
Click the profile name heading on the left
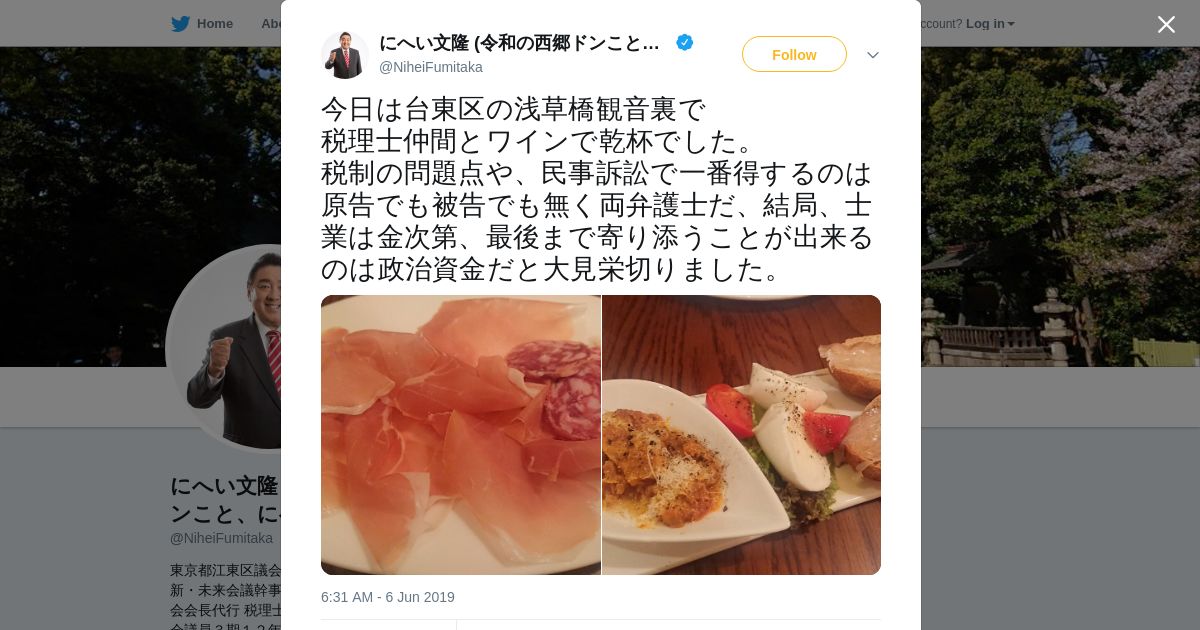226,499
